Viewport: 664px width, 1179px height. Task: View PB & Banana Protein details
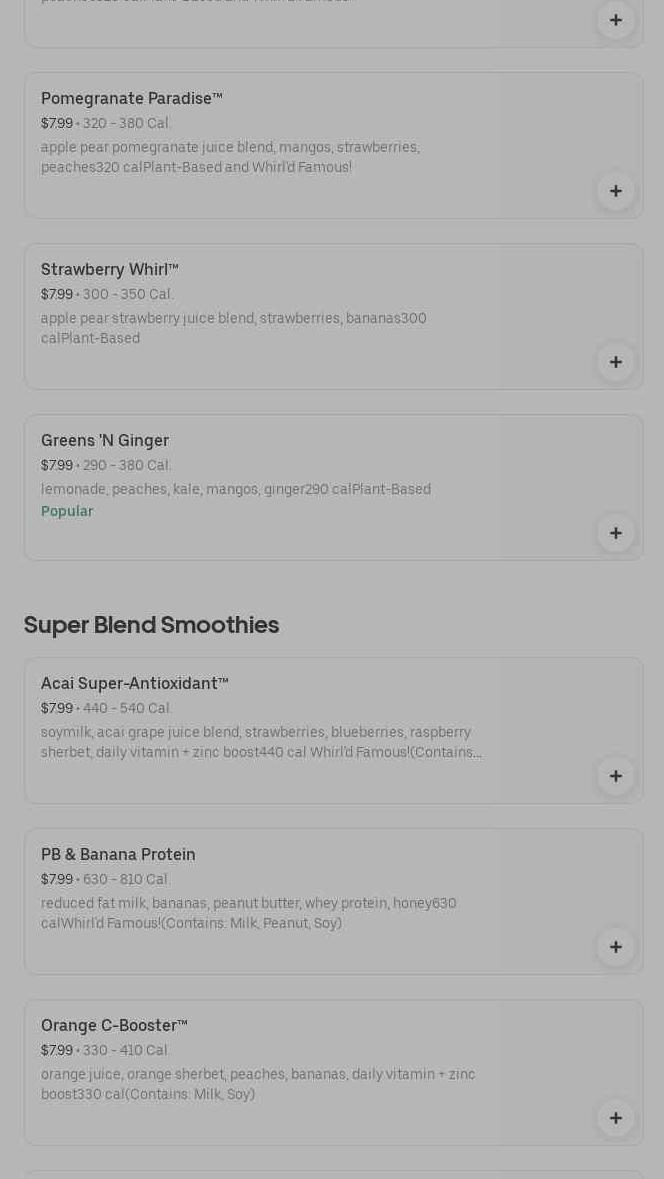point(118,854)
